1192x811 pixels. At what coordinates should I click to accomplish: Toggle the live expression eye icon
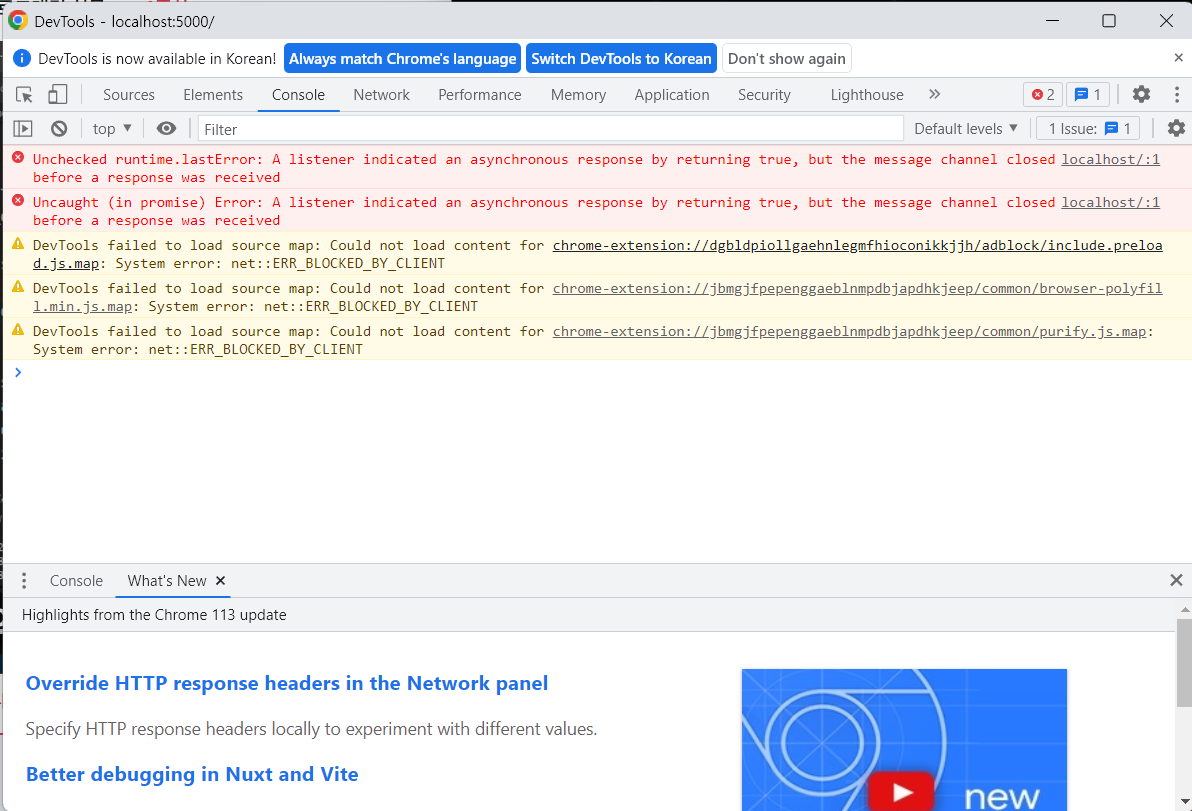166,128
